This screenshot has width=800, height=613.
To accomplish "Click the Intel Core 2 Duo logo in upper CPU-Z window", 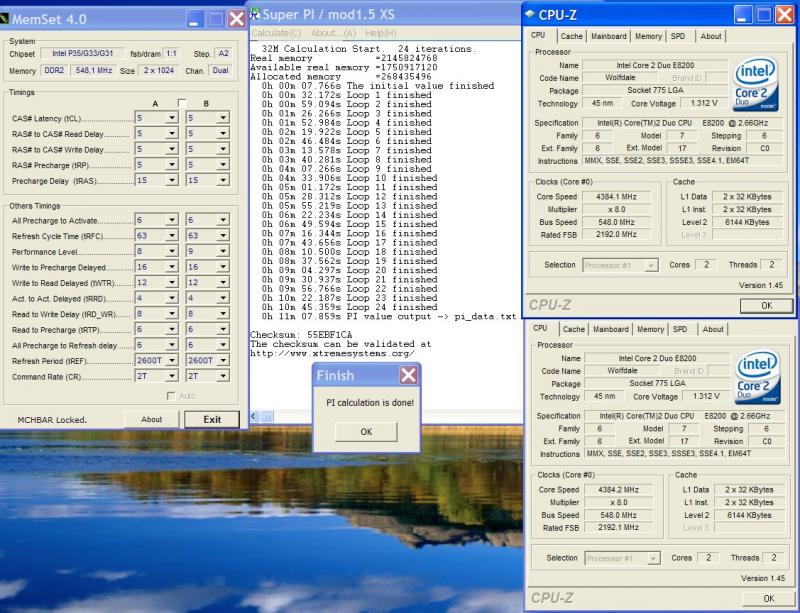I will (x=756, y=83).
